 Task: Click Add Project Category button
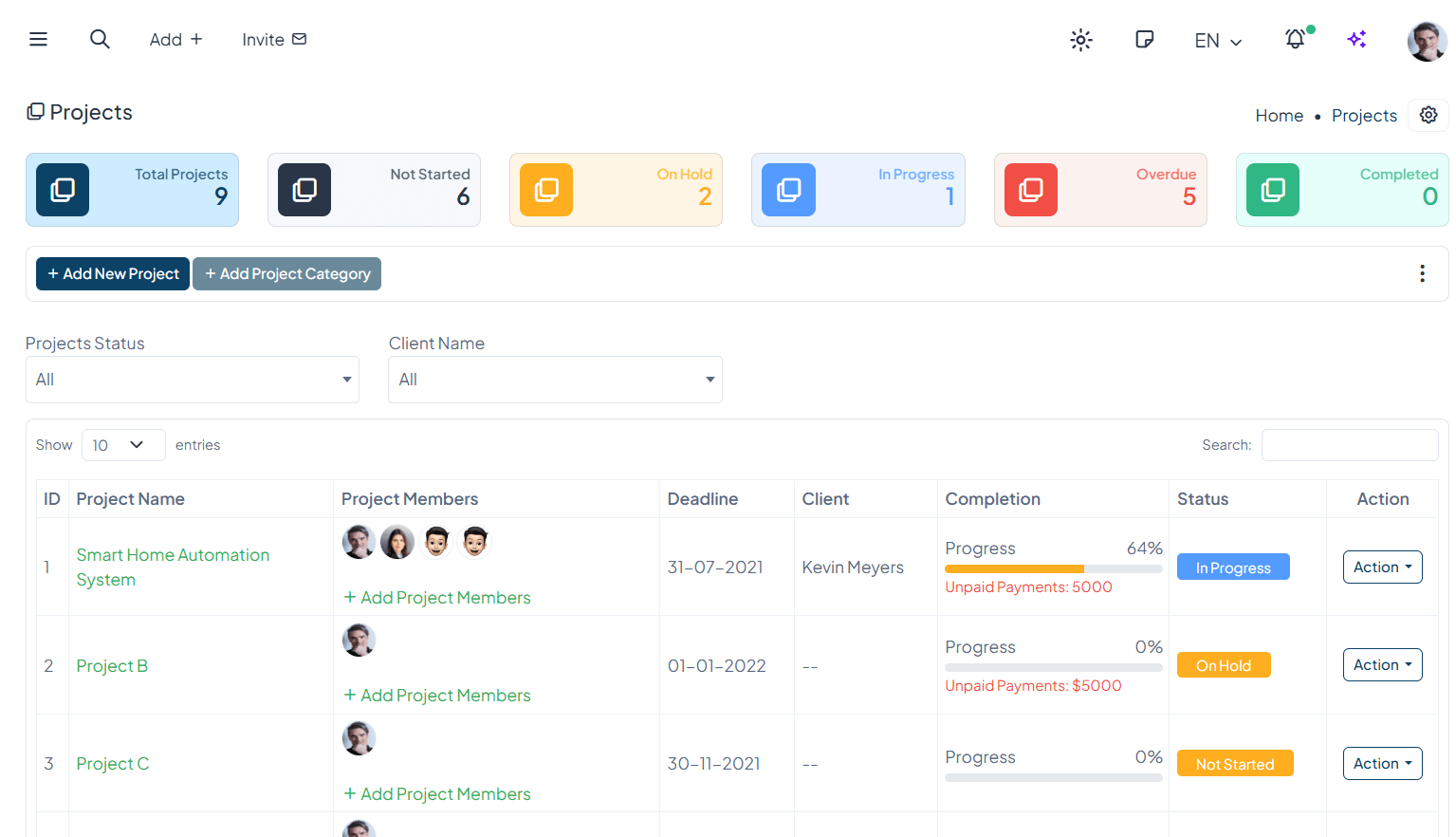(x=286, y=273)
